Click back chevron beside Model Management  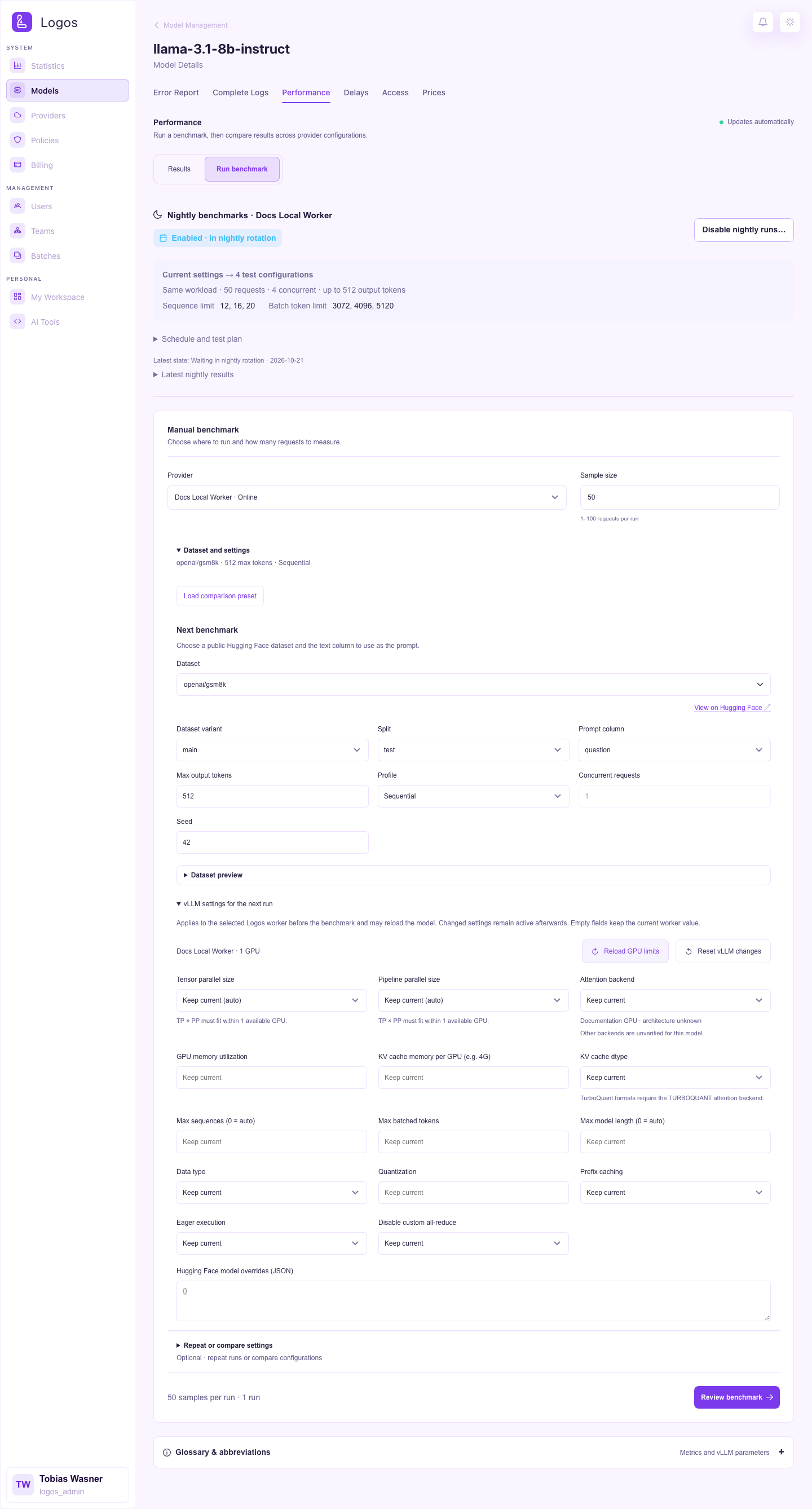[156, 25]
